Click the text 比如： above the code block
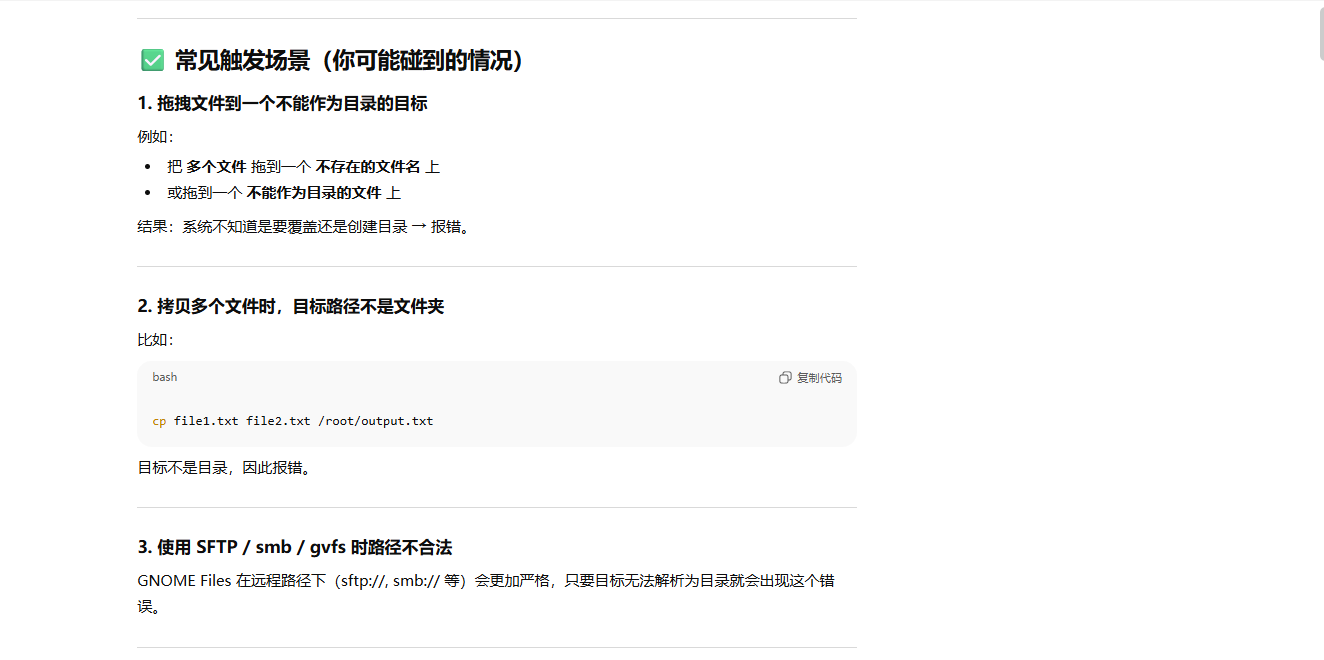The height and width of the screenshot is (660, 1324). [x=156, y=340]
